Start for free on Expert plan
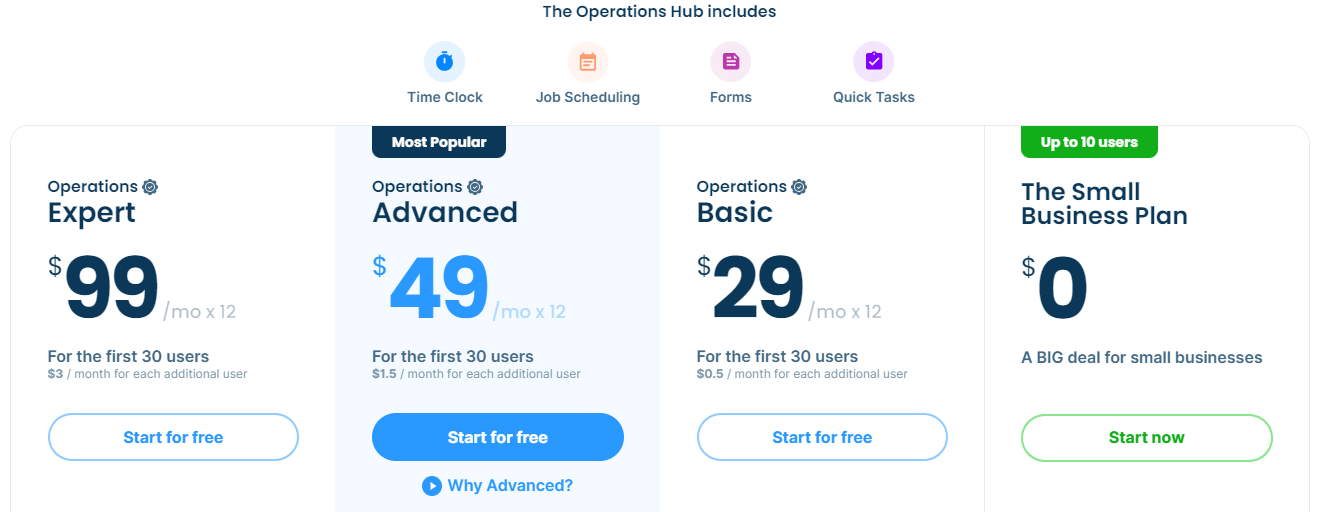This screenshot has width=1322, height=512. click(x=173, y=437)
